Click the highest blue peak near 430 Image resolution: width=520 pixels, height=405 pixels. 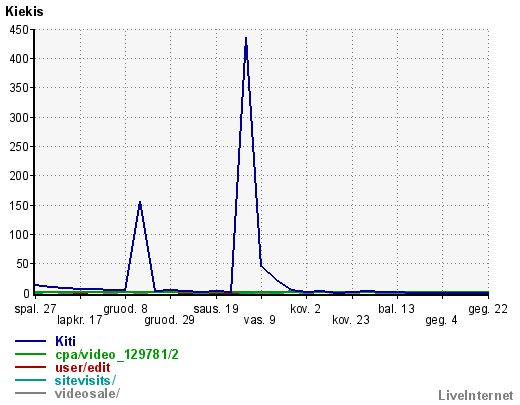tap(246, 38)
